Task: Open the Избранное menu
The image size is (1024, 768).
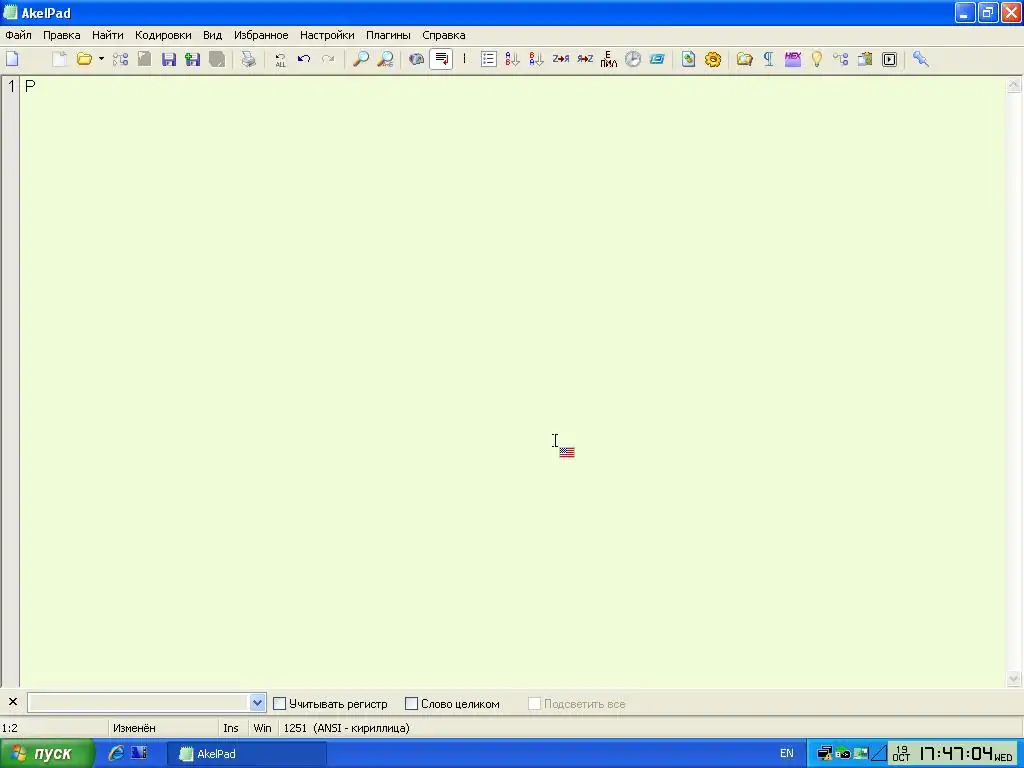Action: point(261,35)
